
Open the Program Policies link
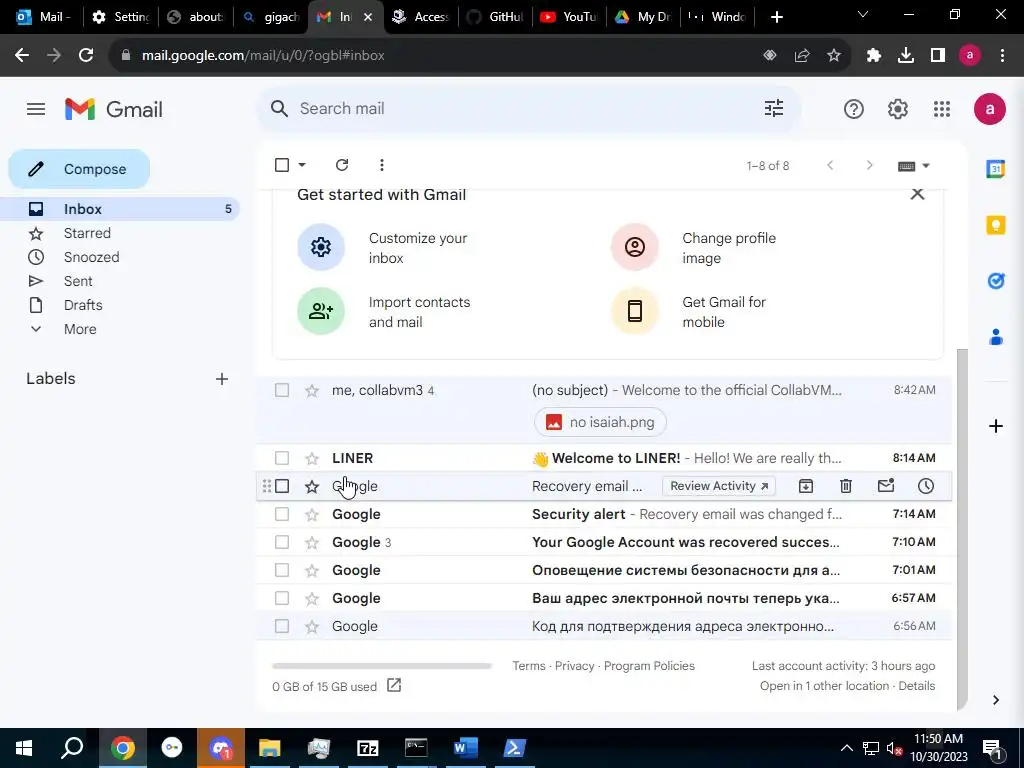click(x=649, y=665)
